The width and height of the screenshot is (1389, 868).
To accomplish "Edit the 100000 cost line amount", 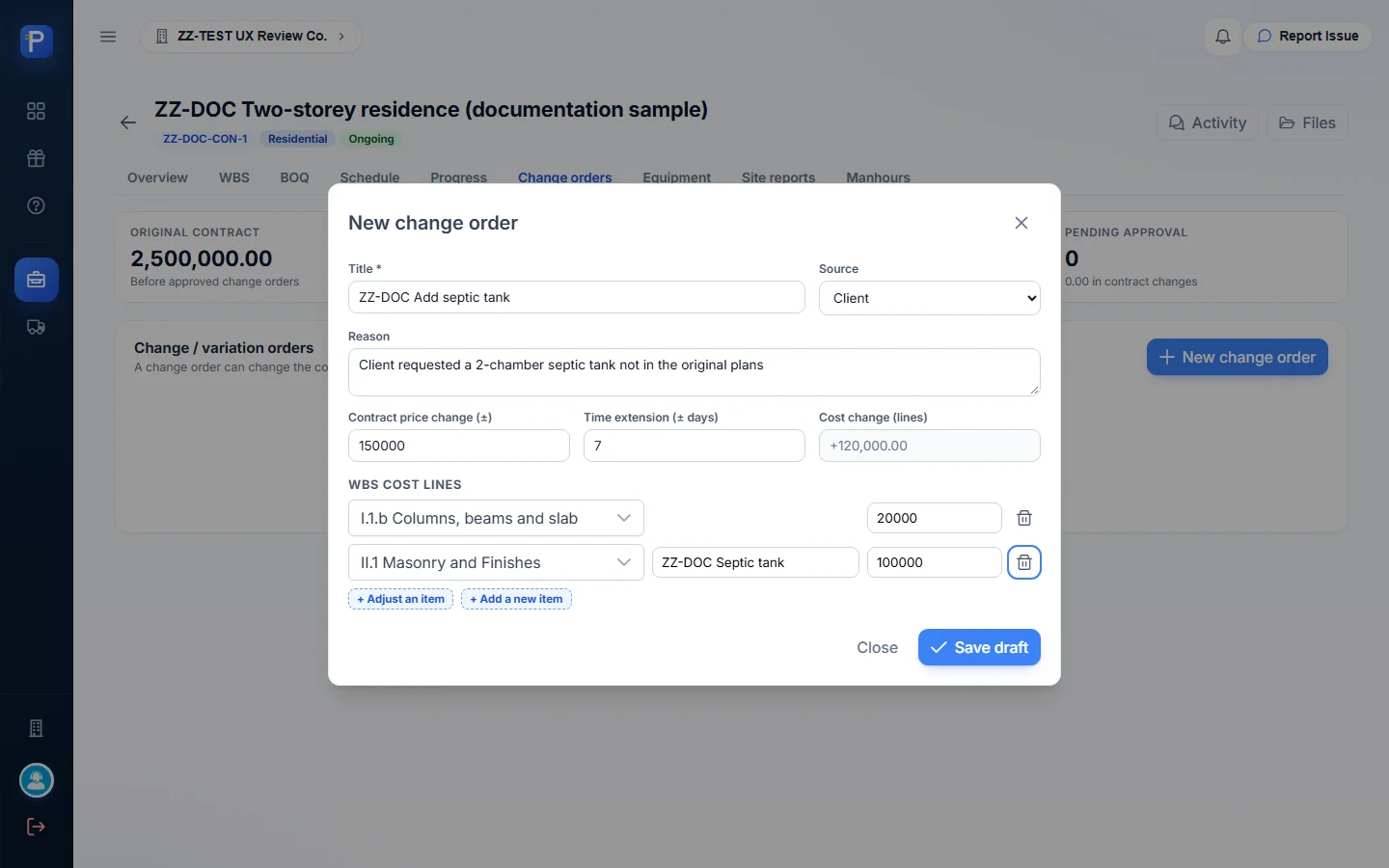I will (x=935, y=562).
